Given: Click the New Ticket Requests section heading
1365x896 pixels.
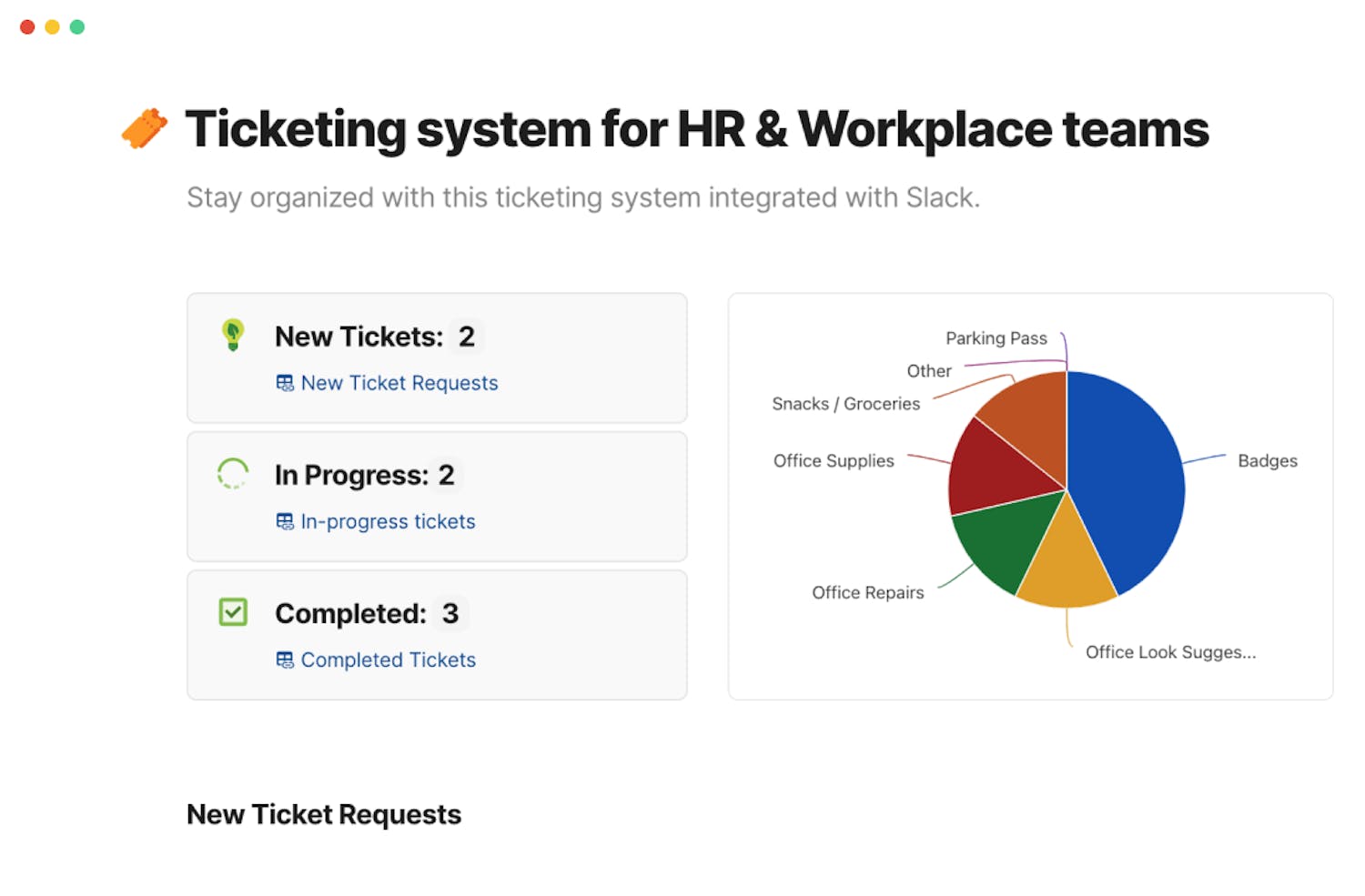Looking at the screenshot, I should pos(324,814).
